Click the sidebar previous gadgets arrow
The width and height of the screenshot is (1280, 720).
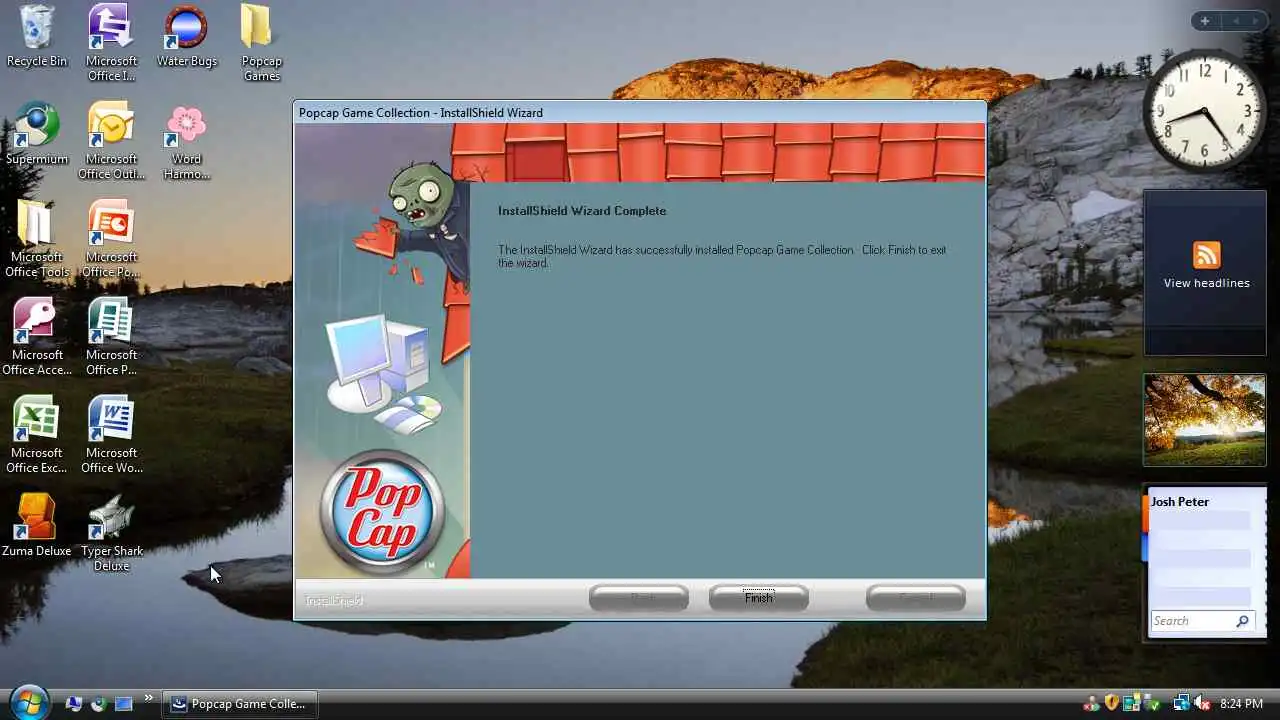1236,21
